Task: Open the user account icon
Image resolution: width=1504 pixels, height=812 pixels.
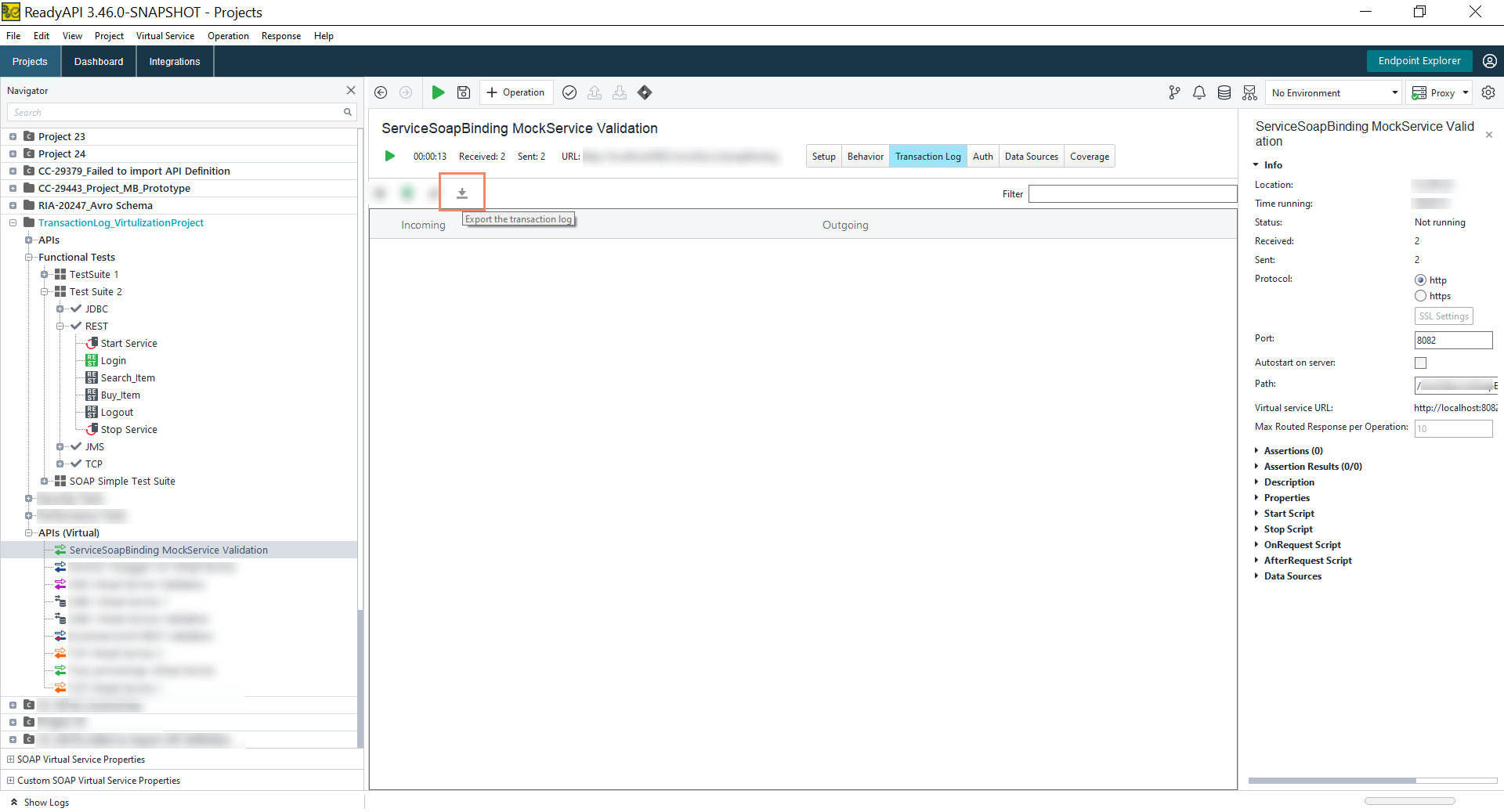Action: tap(1490, 61)
